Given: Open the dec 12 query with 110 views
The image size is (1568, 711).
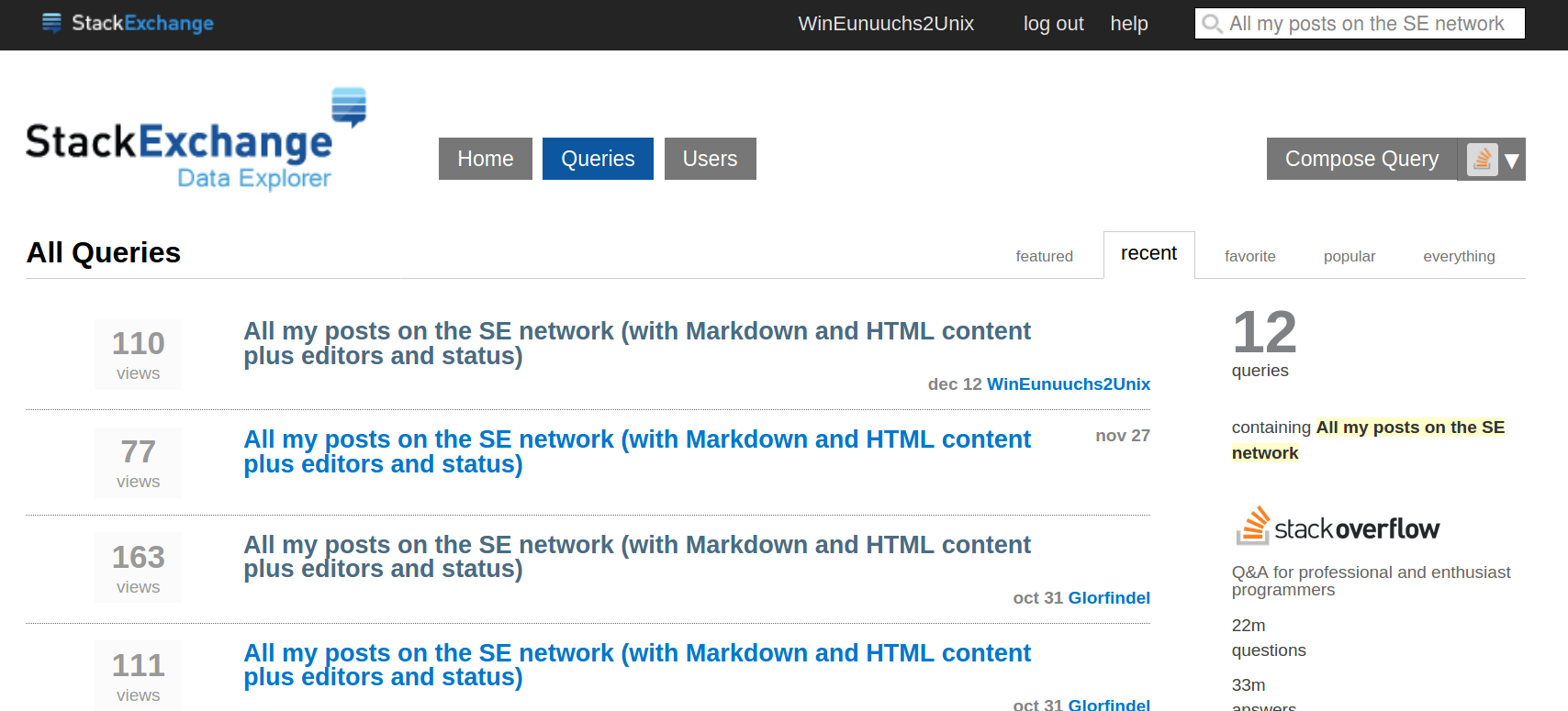Looking at the screenshot, I should click(x=637, y=343).
